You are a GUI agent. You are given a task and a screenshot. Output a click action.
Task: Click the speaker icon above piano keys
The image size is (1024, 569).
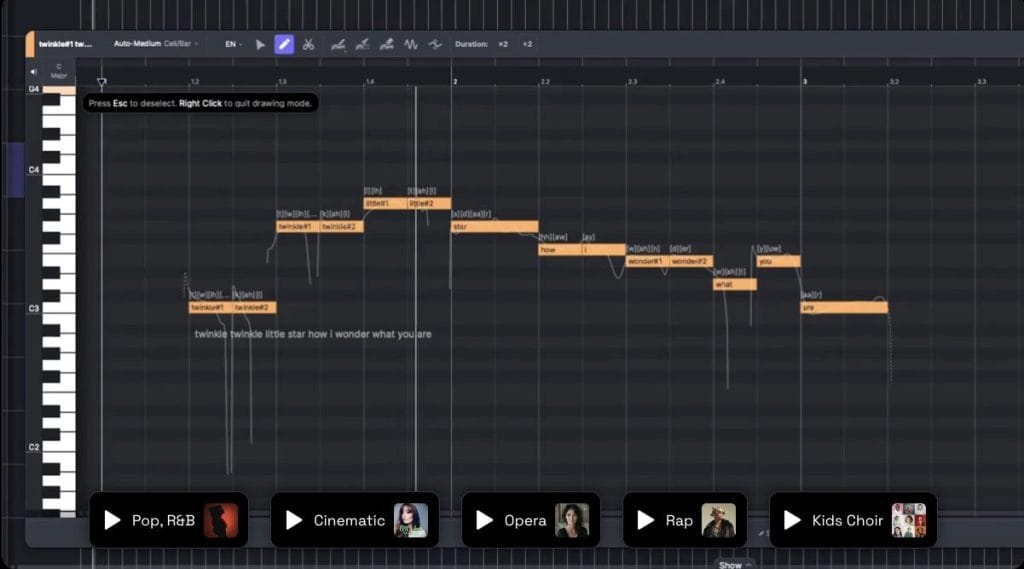34,71
